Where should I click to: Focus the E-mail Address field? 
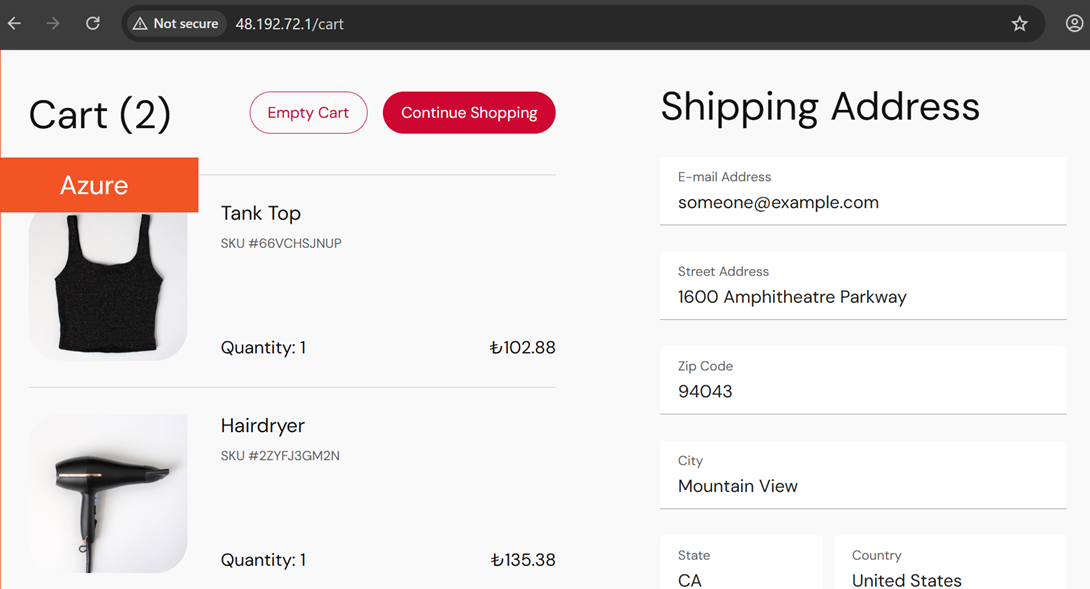[x=863, y=191]
